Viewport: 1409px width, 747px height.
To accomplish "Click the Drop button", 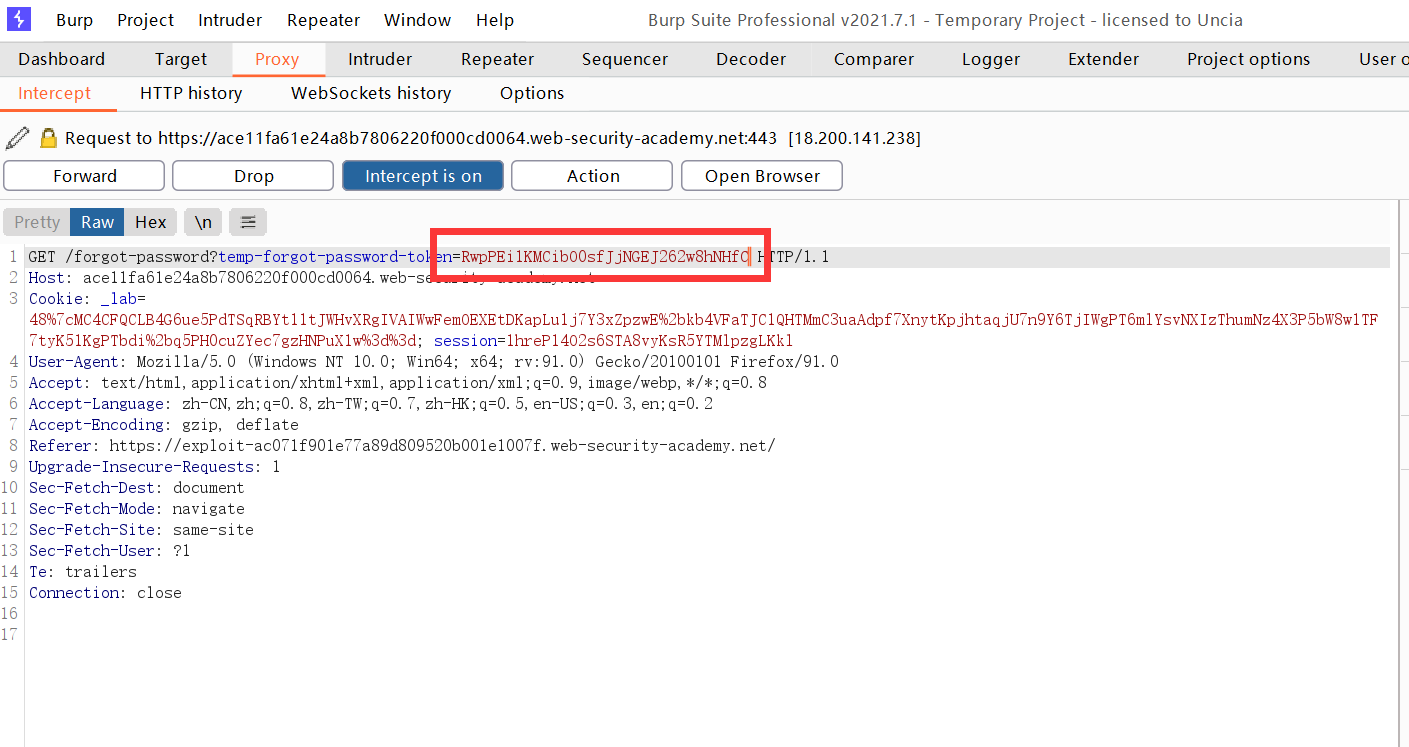I will [x=253, y=176].
